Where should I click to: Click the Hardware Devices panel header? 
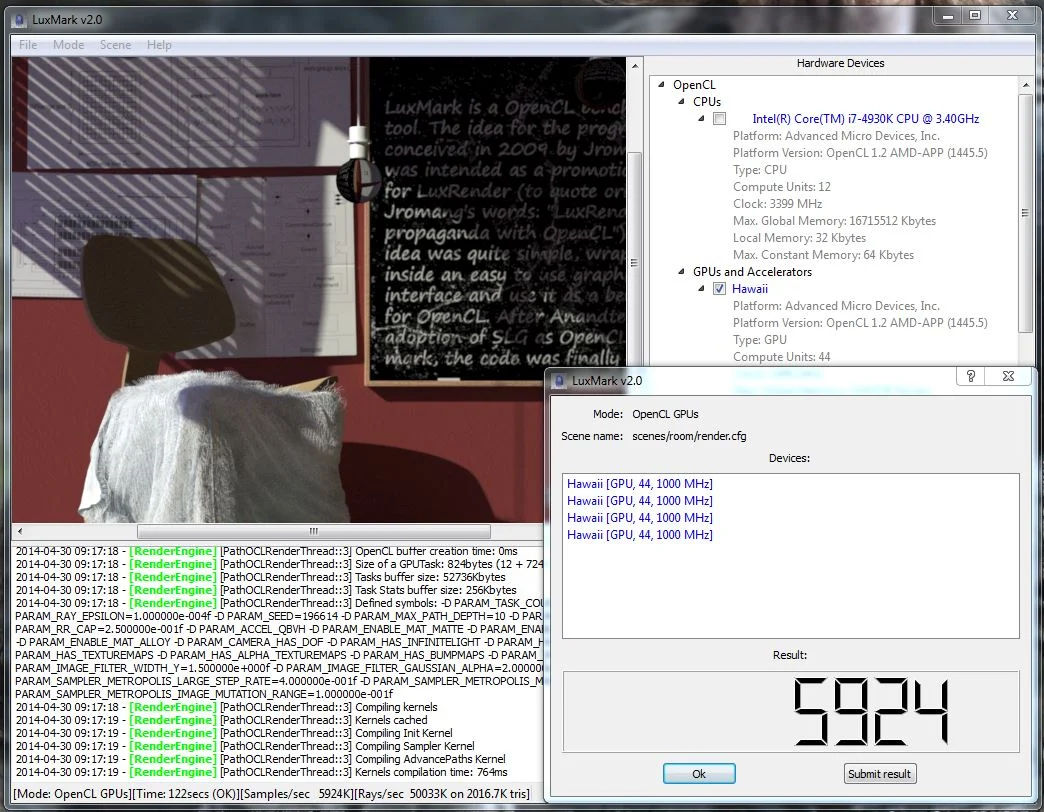tap(840, 63)
